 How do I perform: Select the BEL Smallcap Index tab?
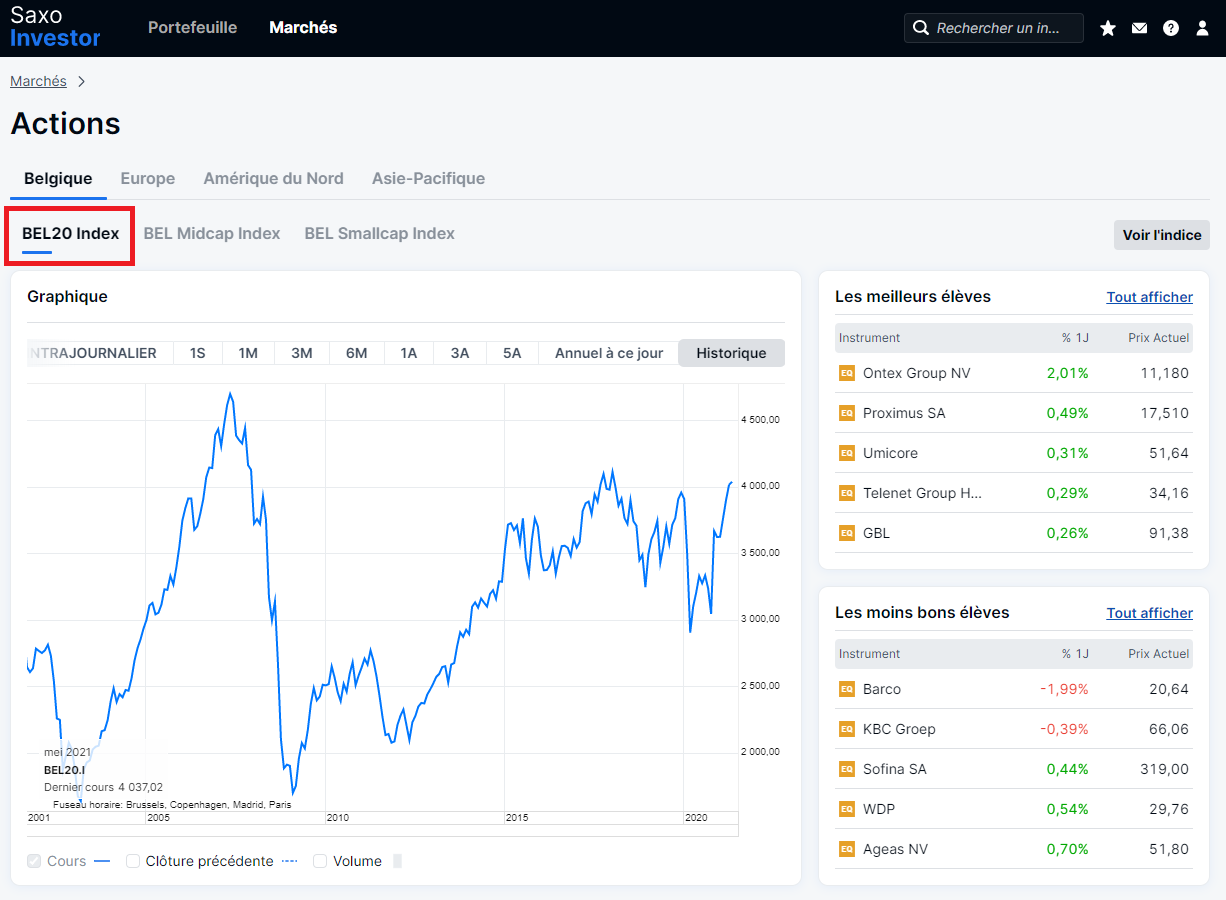tap(380, 234)
